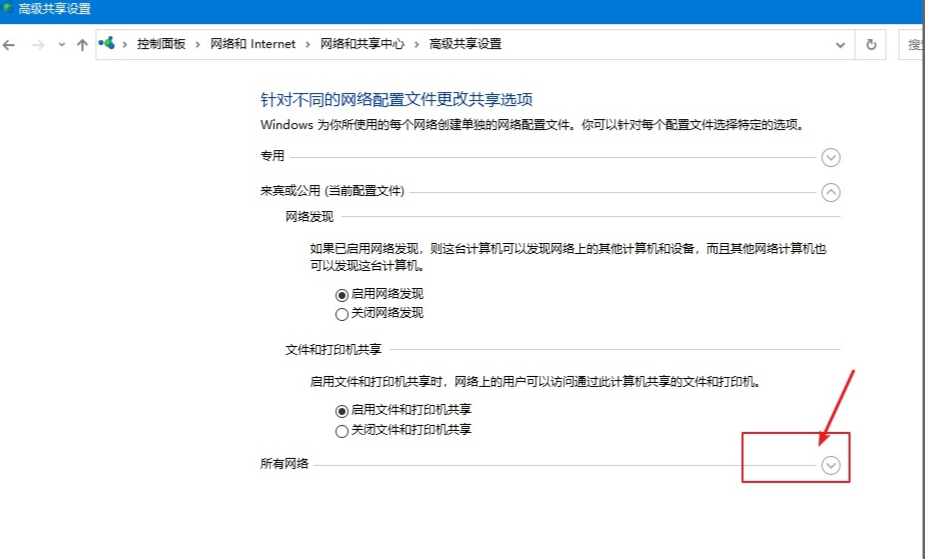Viewport: 925px width, 559px height.
Task: Select 关闭文件和打印机共享 option
Action: tap(342, 431)
